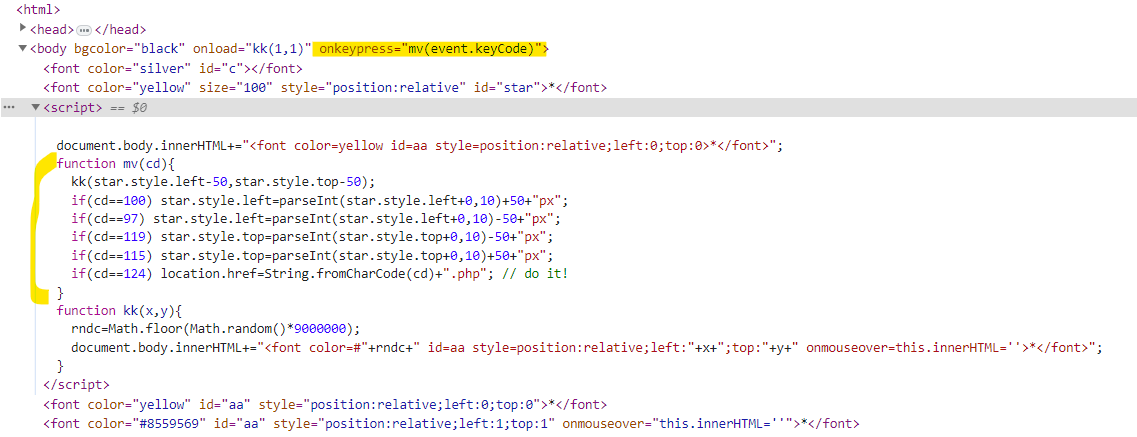Click the first document.body.innerHTML+= line
Image resolution: width=1137 pixels, height=437 pixels.
[420, 146]
